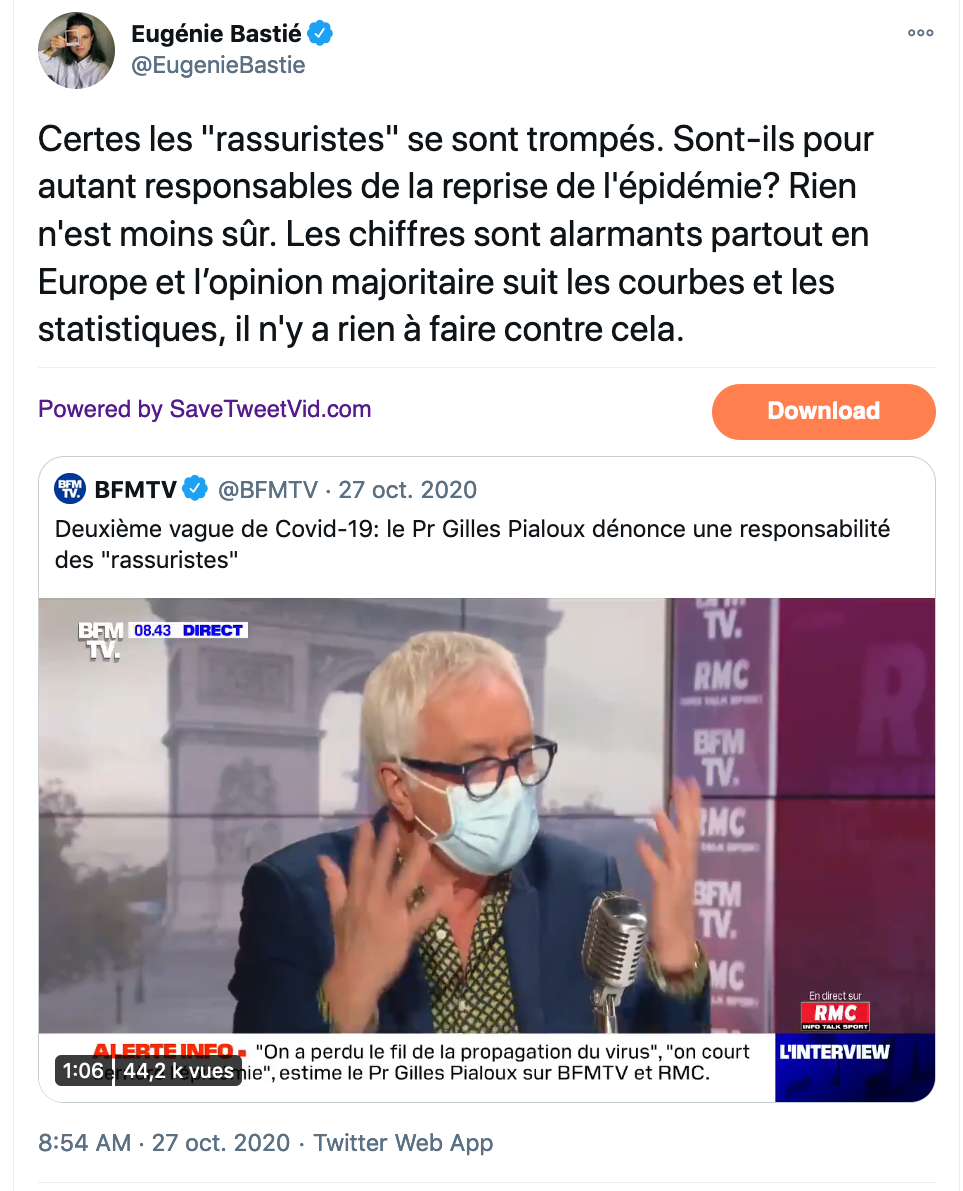
Task: Open the quoted tweet text about Deuxième vague
Action: (x=472, y=544)
